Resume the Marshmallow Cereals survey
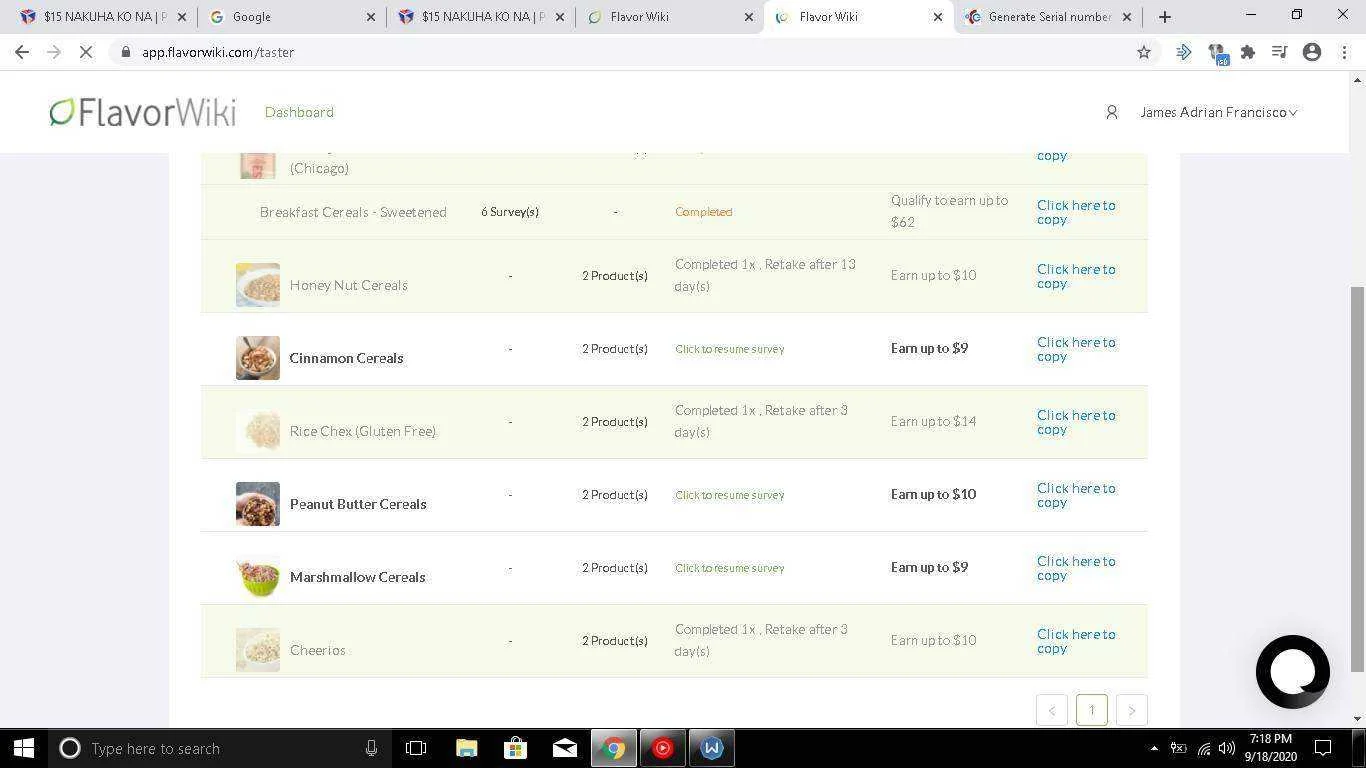Viewport: 1366px width, 768px height. click(729, 568)
